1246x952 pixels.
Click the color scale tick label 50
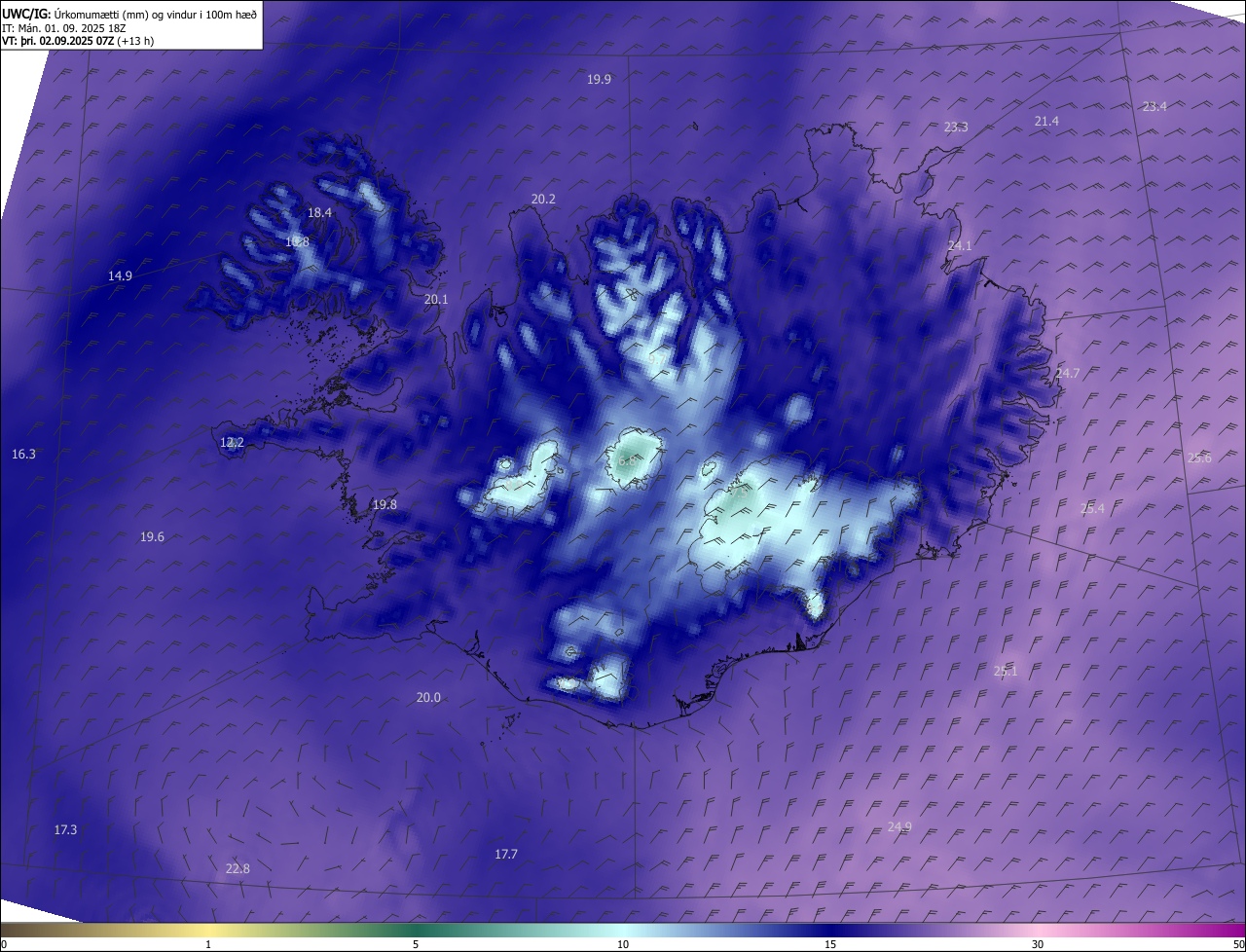(x=1239, y=944)
